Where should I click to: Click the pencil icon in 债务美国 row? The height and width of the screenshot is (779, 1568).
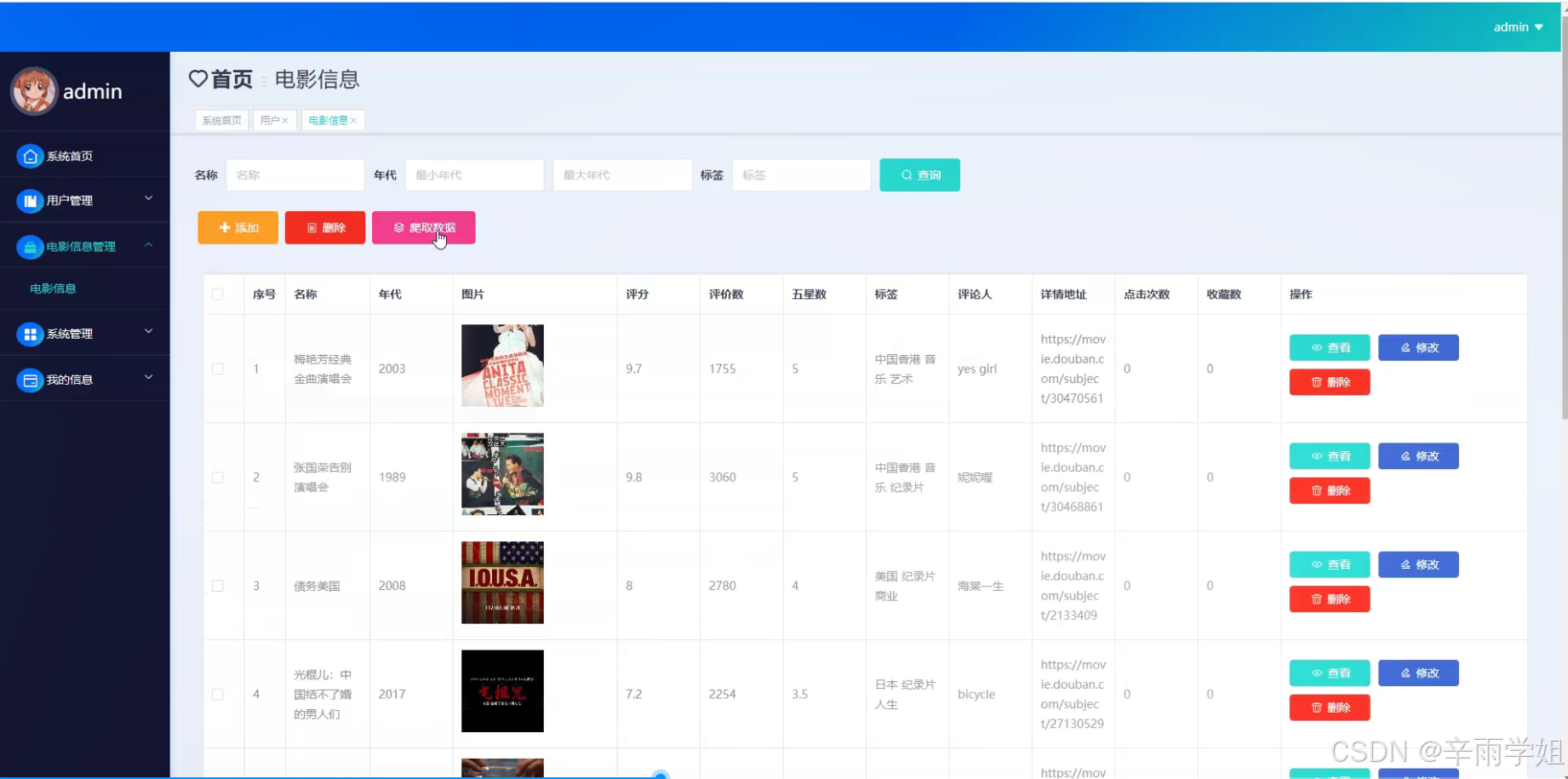click(1405, 564)
